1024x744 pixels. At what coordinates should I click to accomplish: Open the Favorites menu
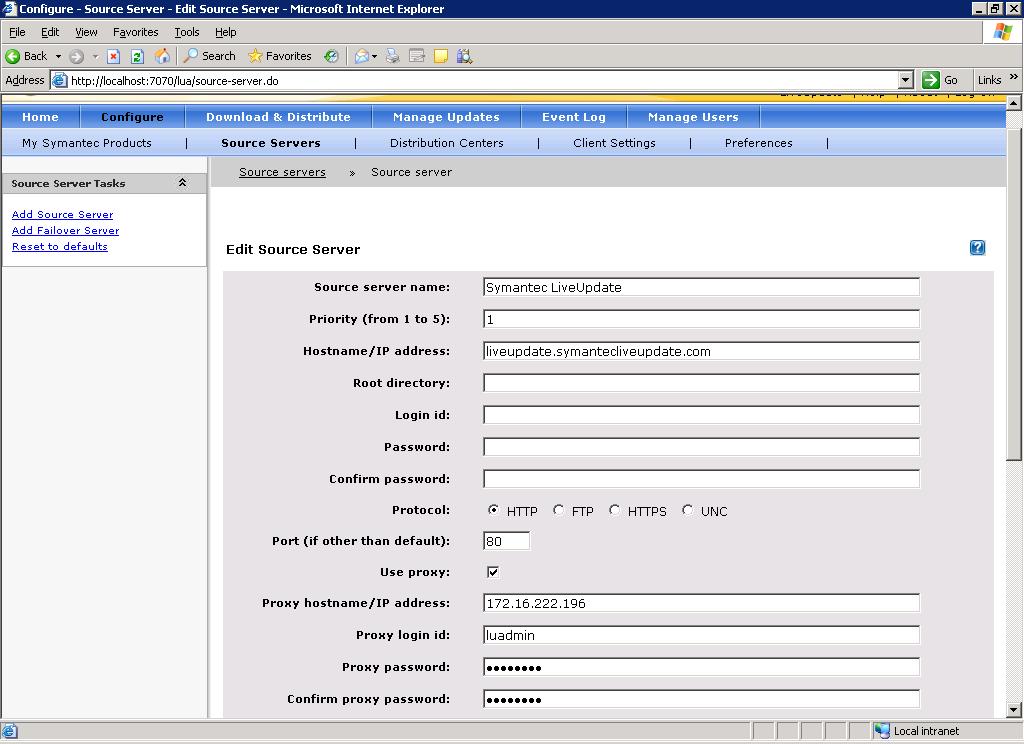pos(135,32)
